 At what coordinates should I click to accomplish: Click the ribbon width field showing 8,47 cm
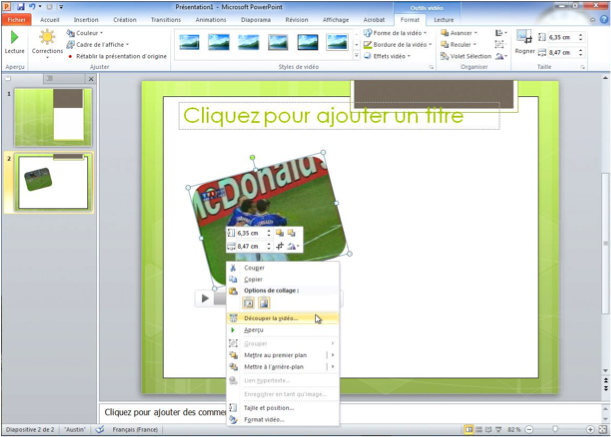click(563, 52)
